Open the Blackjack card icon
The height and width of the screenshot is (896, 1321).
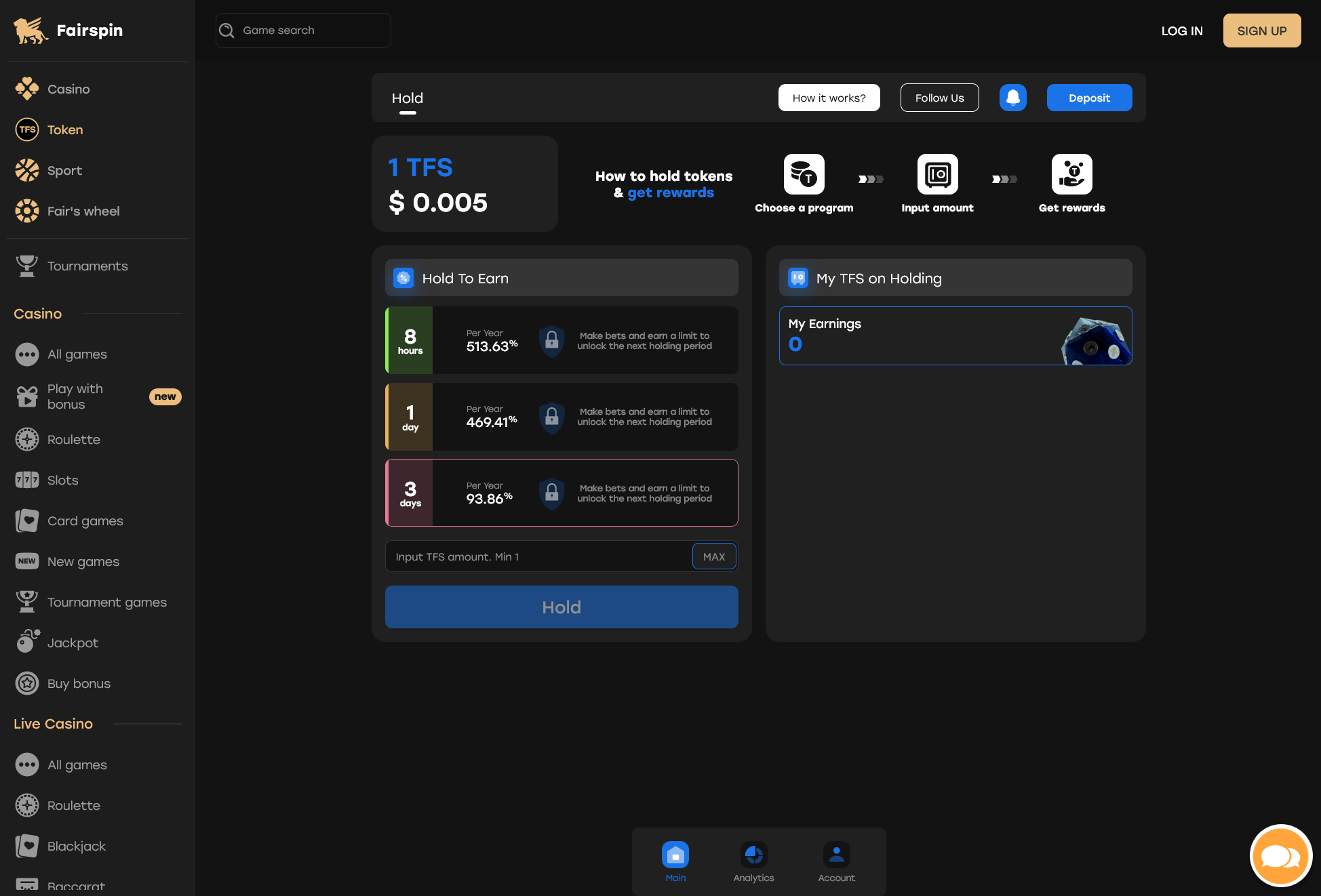pos(27,846)
